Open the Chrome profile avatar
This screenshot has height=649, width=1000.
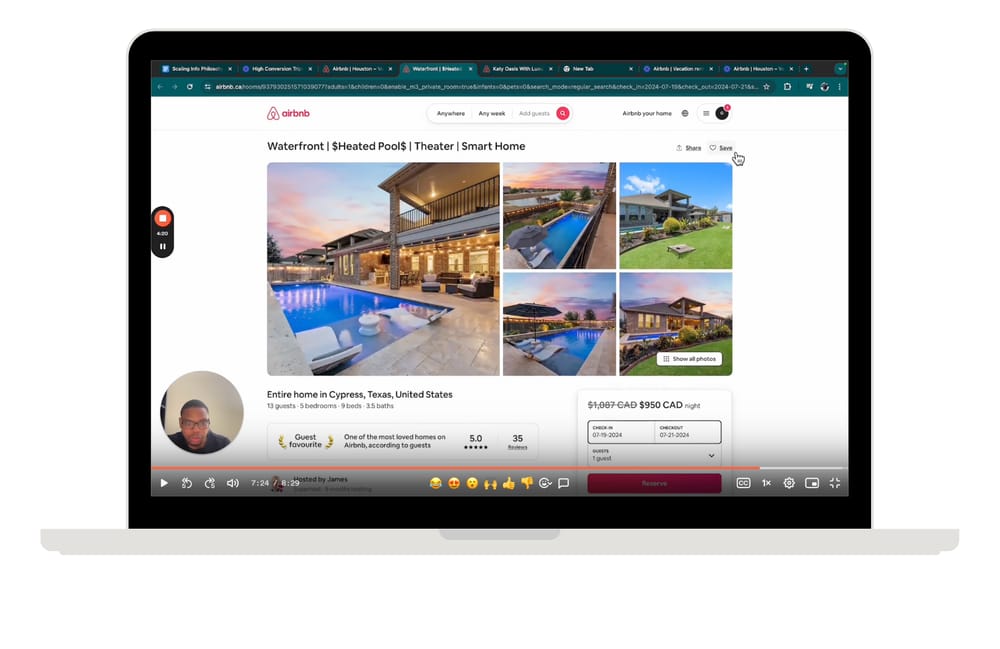pos(825,87)
